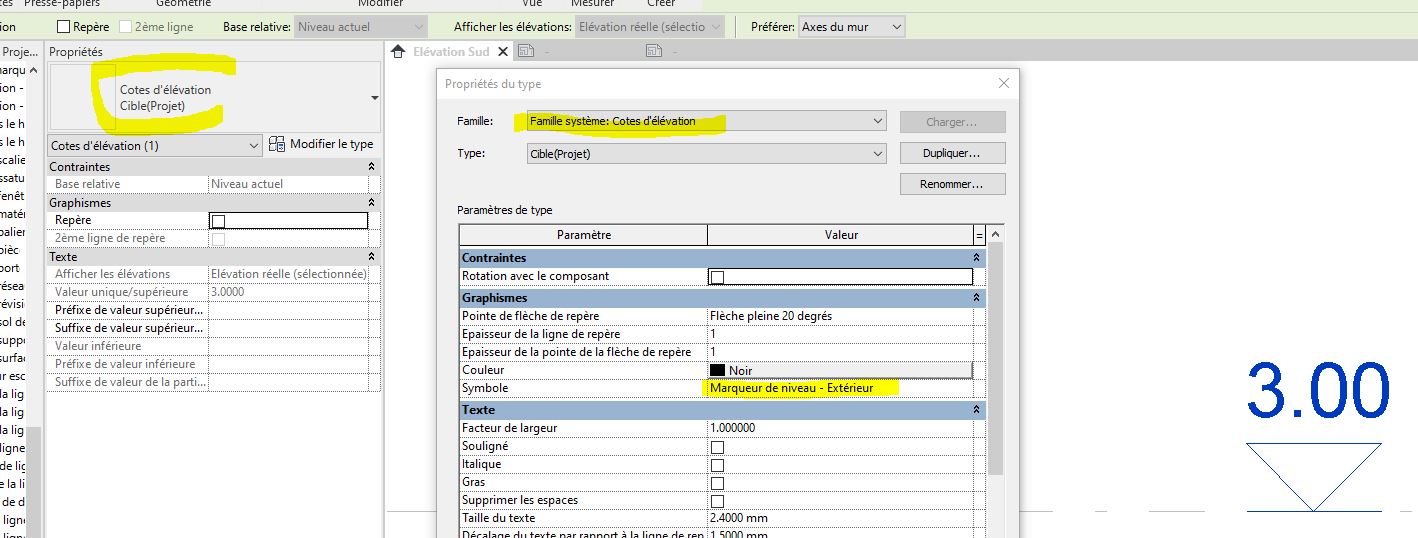Toggle Rotation avec le composant checkbox
The image size is (1418, 538).
[x=717, y=277]
